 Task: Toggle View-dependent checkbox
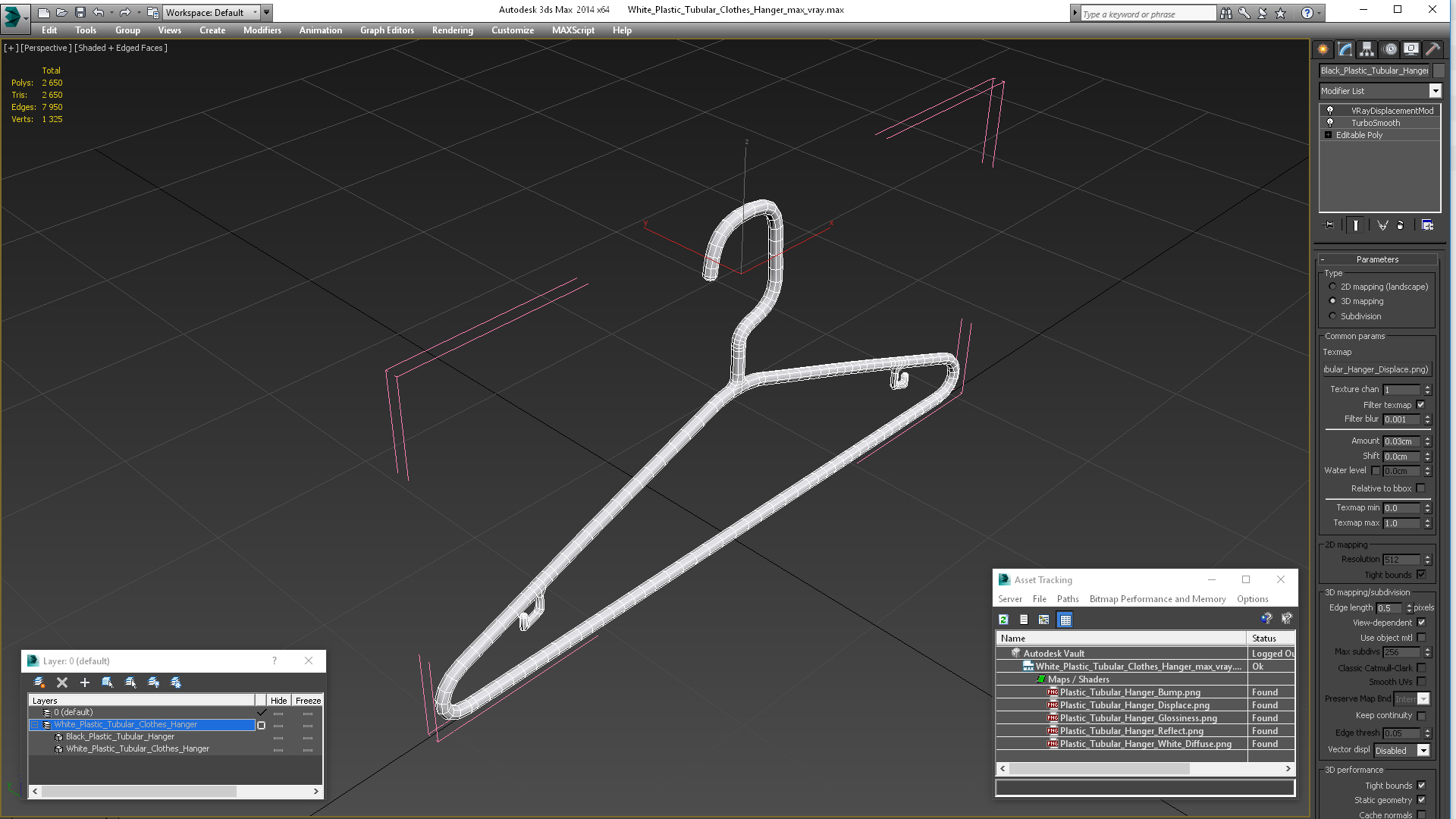(1421, 623)
